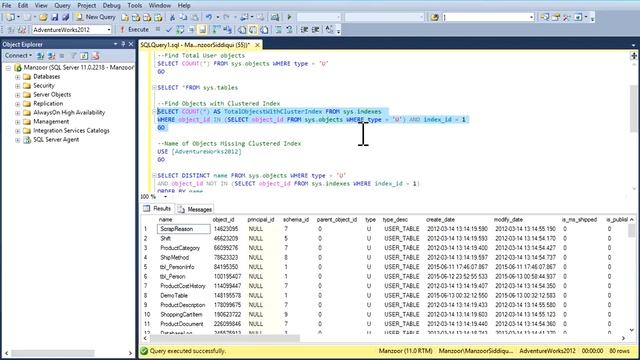Close the SQLQuery1.sql tab
This screenshot has height=360, width=640.
258,45
